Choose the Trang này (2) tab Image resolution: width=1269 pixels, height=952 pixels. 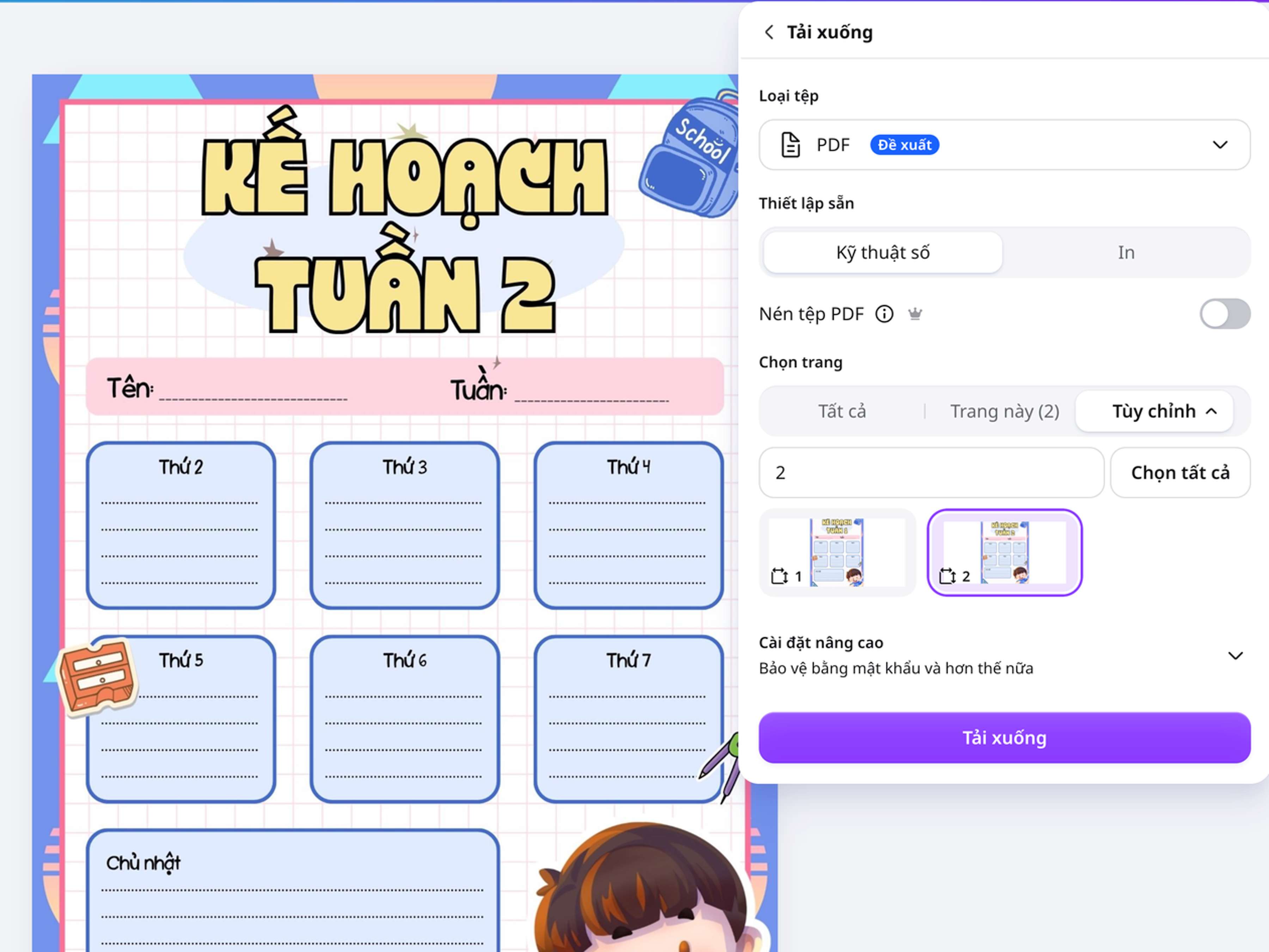tap(1005, 411)
